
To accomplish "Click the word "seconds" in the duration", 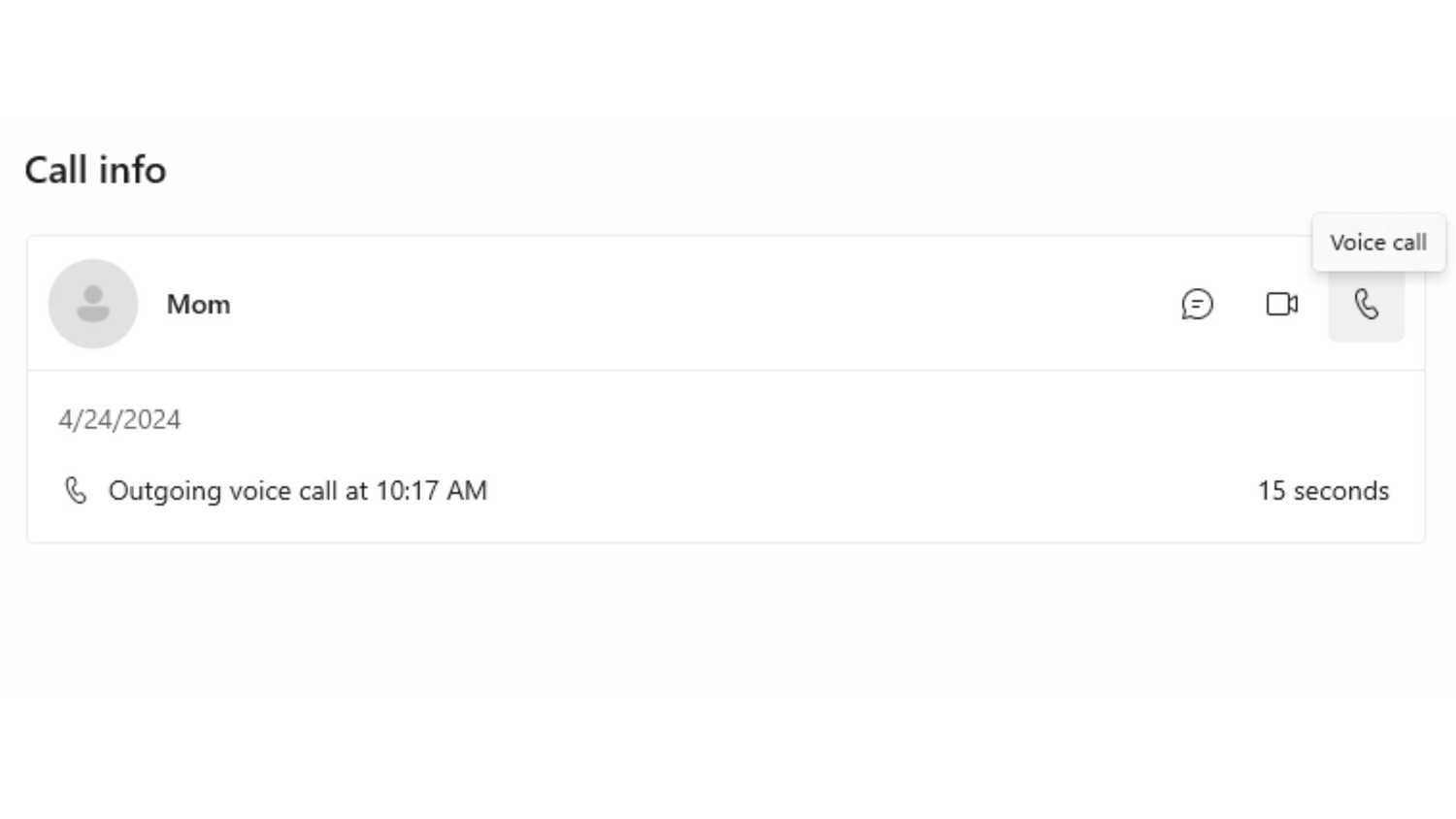I will [1340, 491].
